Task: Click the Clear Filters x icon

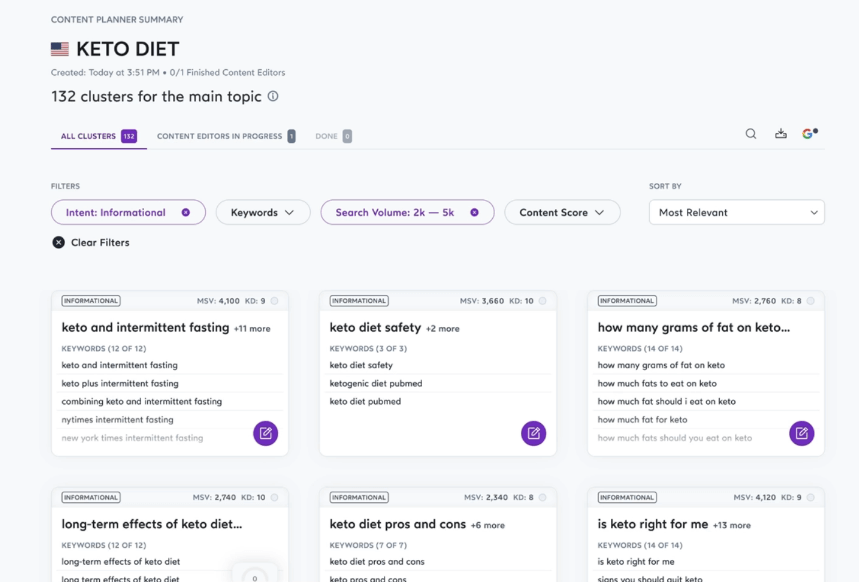Action: click(58, 242)
